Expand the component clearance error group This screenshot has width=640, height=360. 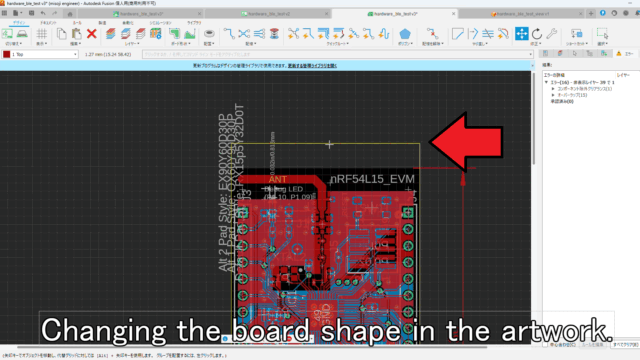[x=553, y=89]
